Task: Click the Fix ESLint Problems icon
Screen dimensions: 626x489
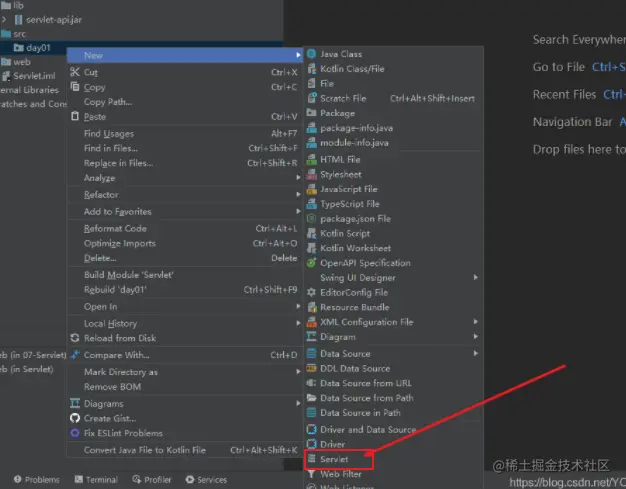Action: pos(75,433)
